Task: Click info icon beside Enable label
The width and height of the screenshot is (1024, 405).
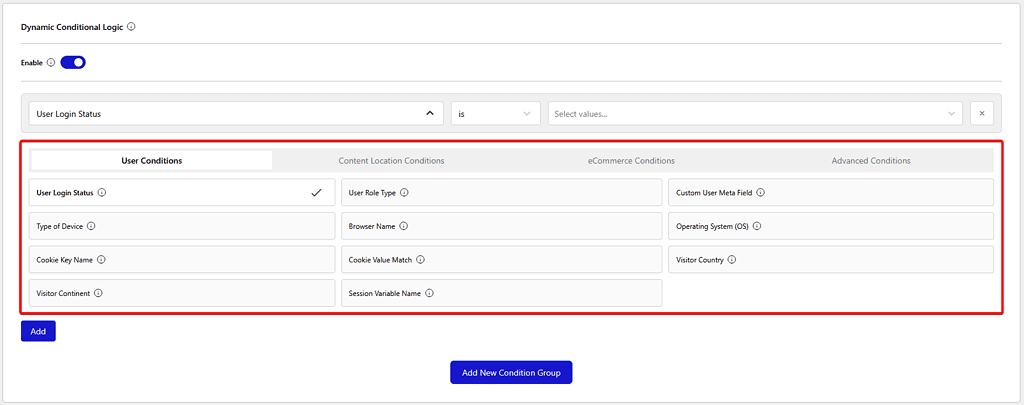Action: pyautogui.click(x=51, y=63)
